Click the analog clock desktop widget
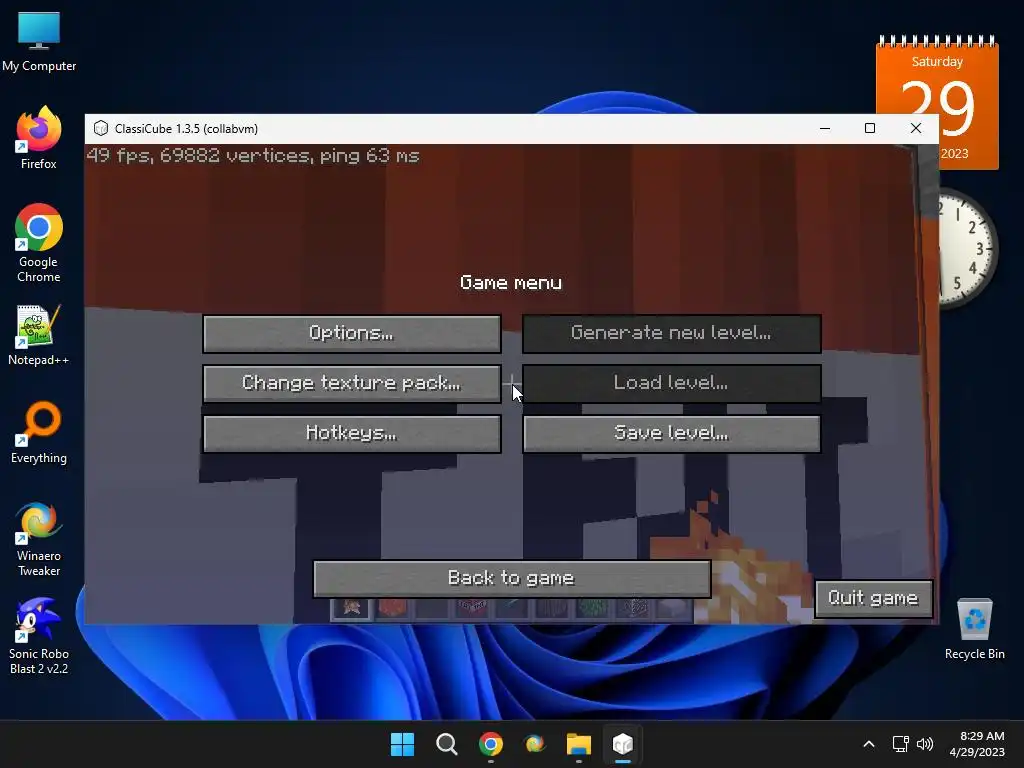Image resolution: width=1024 pixels, height=768 pixels. 968,248
